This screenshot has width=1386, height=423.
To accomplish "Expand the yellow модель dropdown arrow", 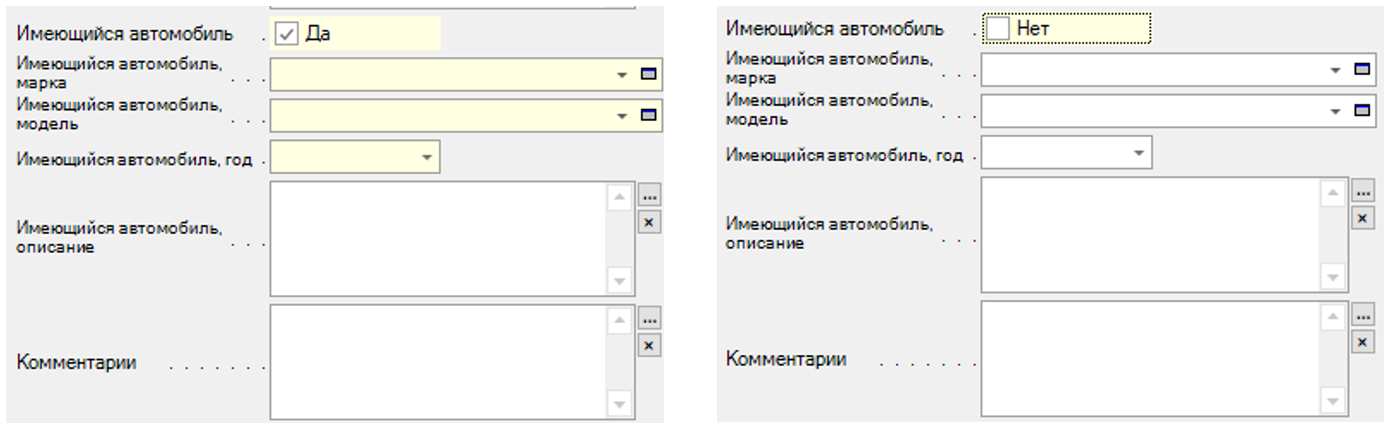I will pos(622,116).
